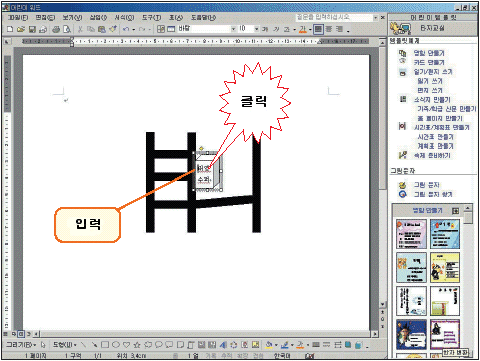This screenshot has height=361, width=480.
Task: Click the Undo arrow icon
Action: coord(126,29)
